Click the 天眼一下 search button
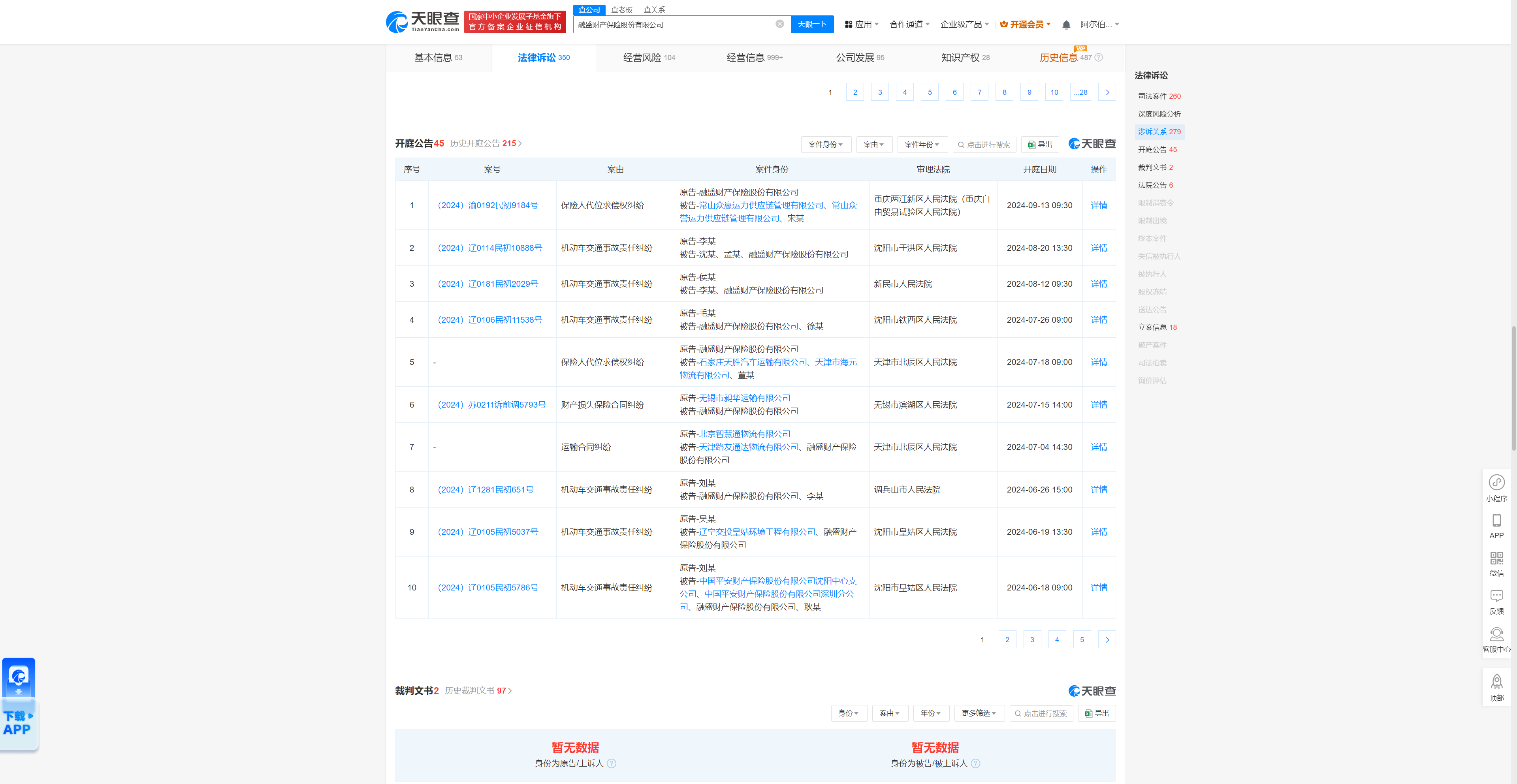 (x=812, y=24)
